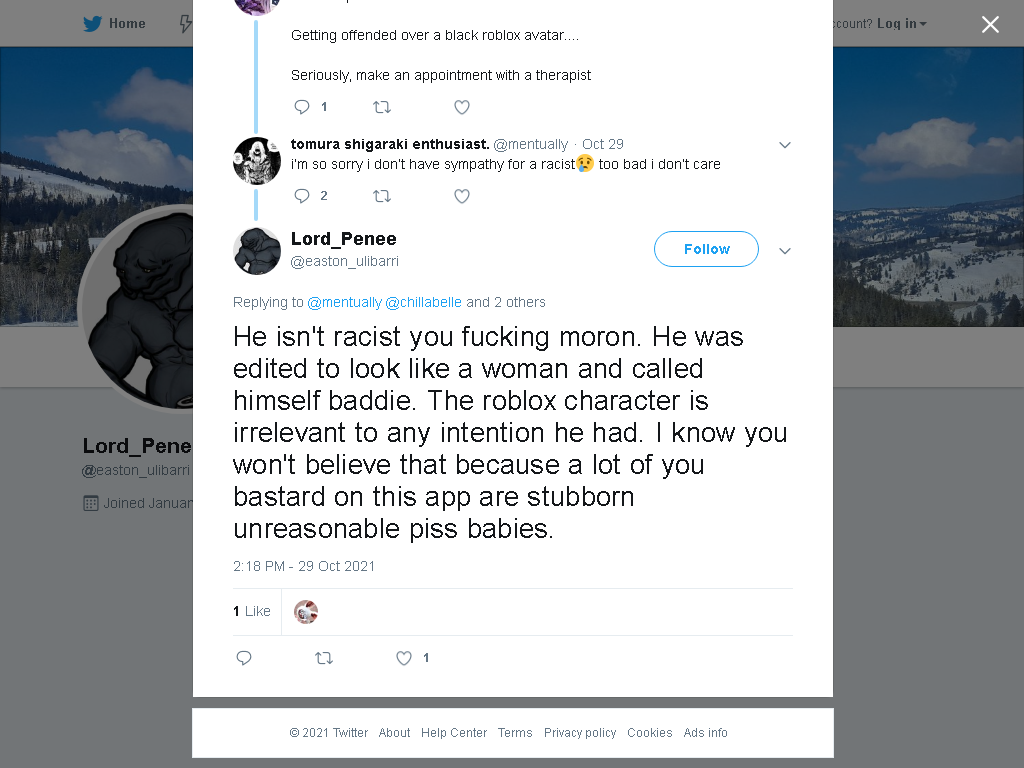Click reply icon on the therapist tweet
1024x768 pixels.
click(302, 107)
